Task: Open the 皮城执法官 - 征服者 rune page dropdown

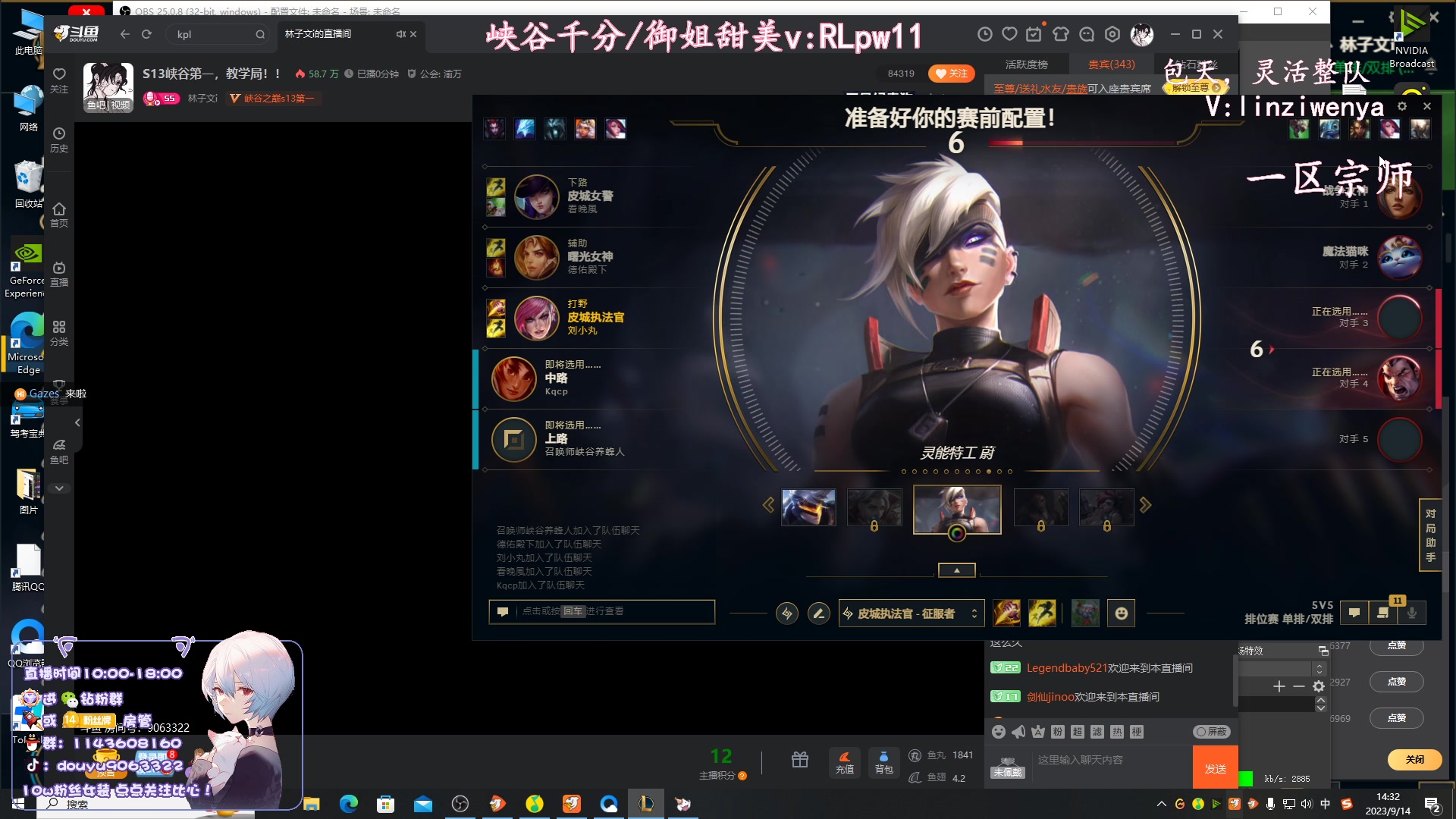Action: pos(910,613)
